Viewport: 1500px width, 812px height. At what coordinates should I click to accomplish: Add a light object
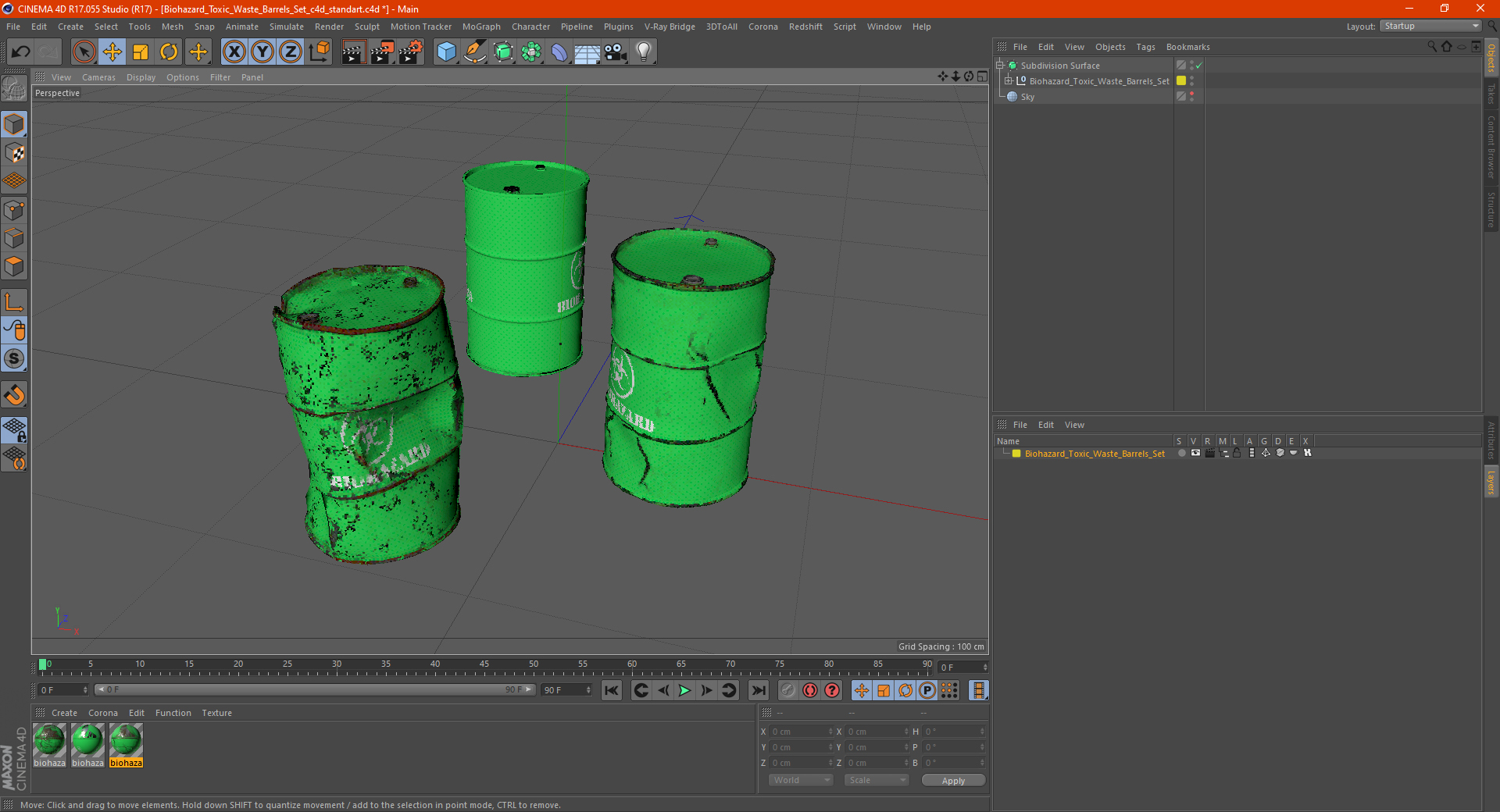pos(644,52)
